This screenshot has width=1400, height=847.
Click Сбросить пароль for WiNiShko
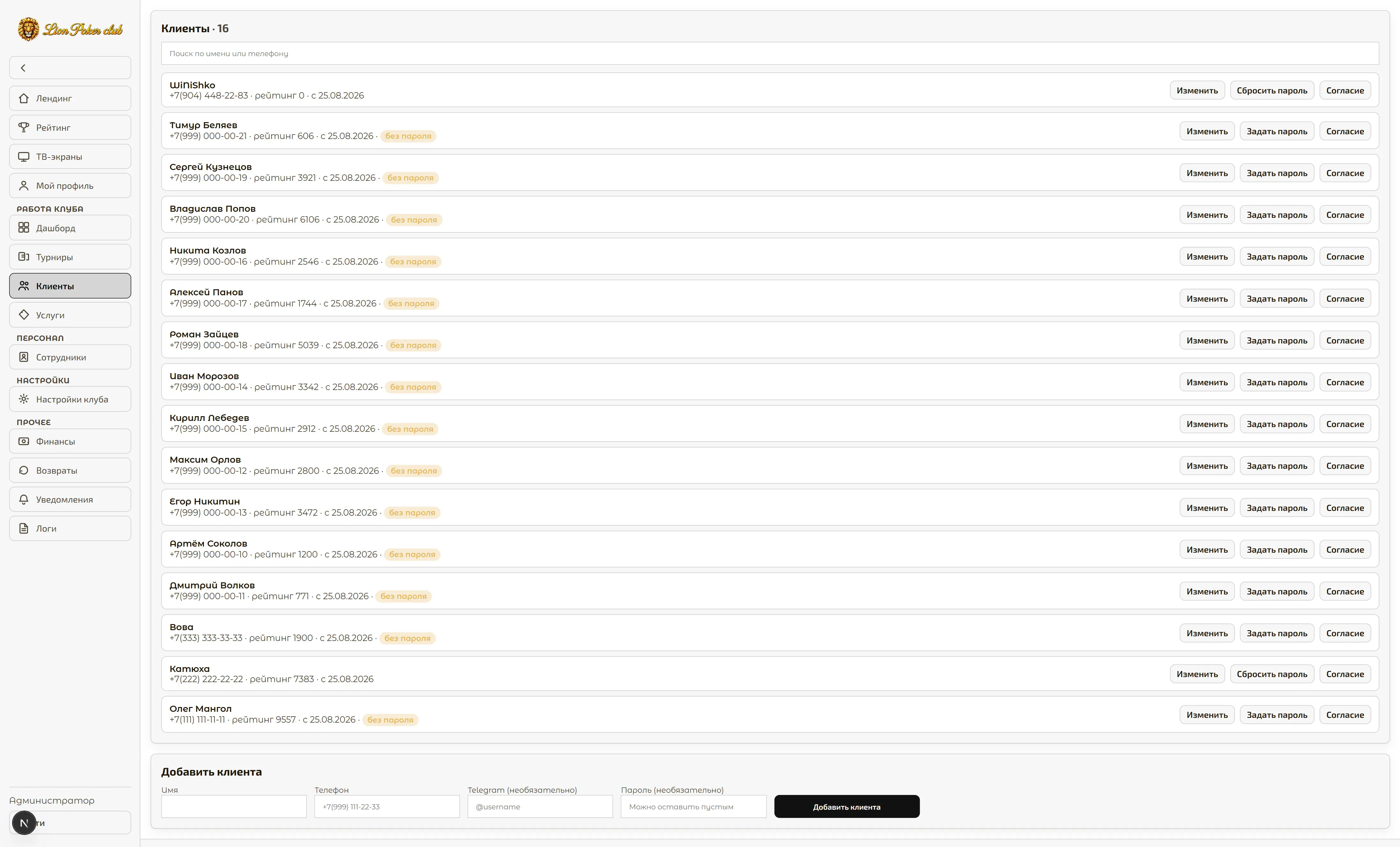point(1272,90)
